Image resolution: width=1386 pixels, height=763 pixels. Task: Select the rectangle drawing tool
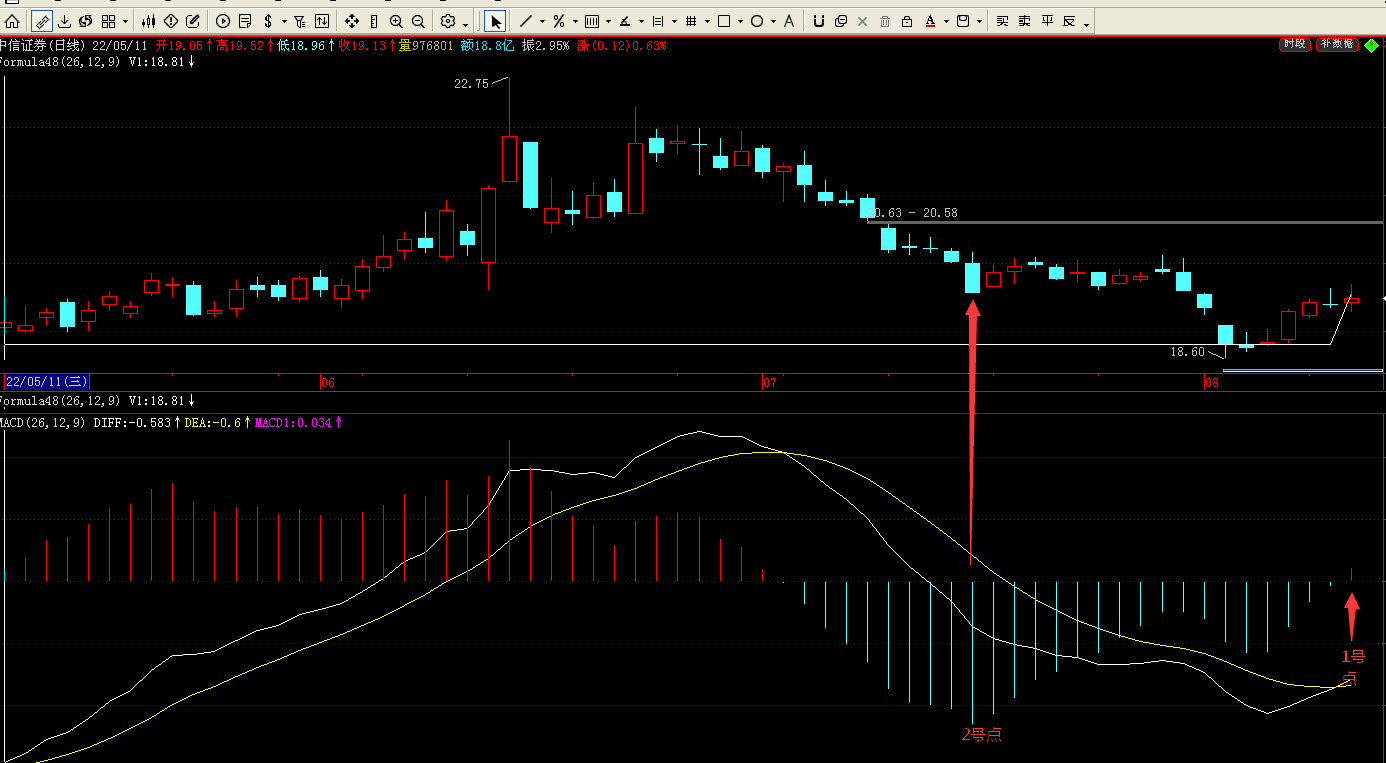[723, 21]
